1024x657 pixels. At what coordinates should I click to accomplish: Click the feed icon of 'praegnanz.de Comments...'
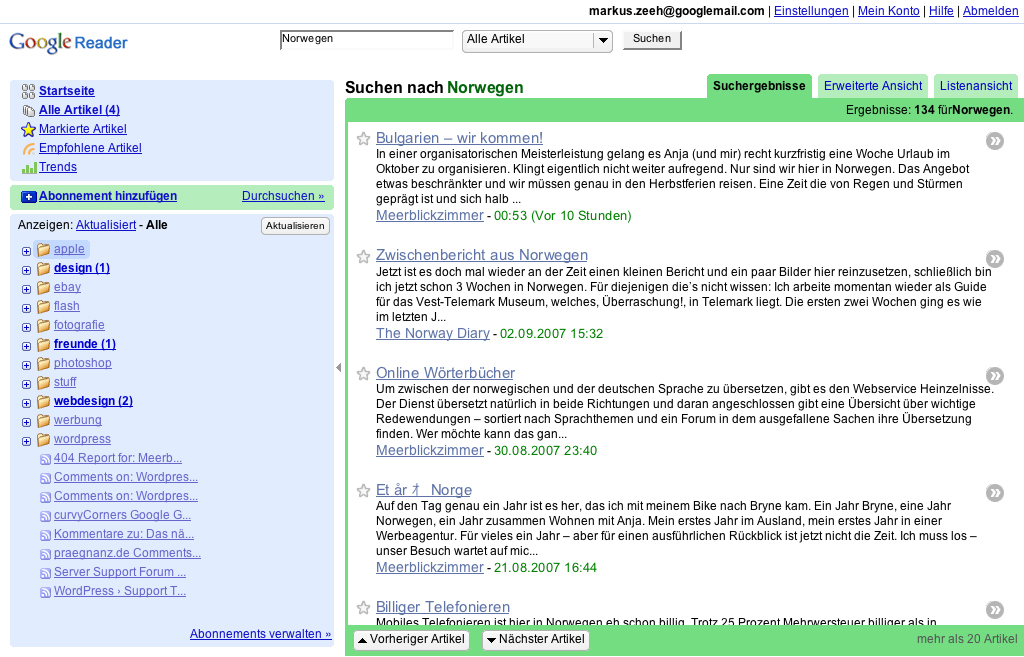(45, 554)
